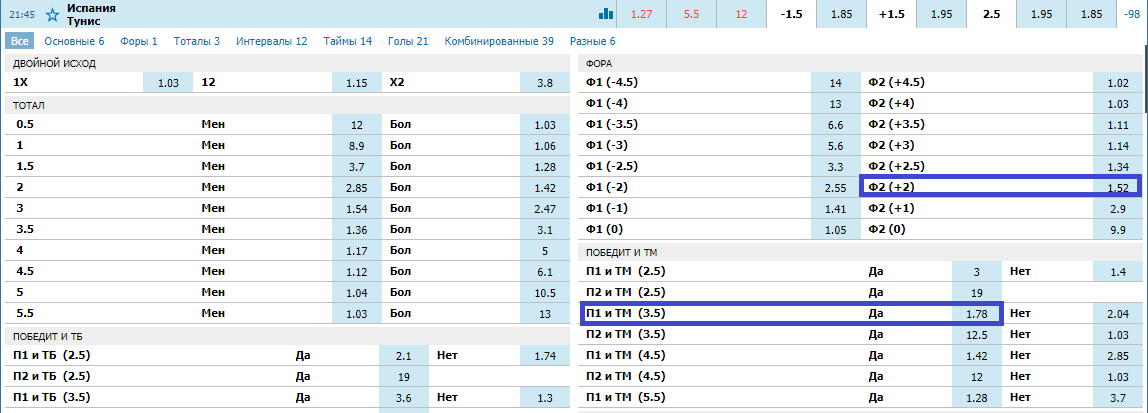Bet total 4 over at 5
Image resolution: width=1148 pixels, height=413 pixels.
pos(545,251)
